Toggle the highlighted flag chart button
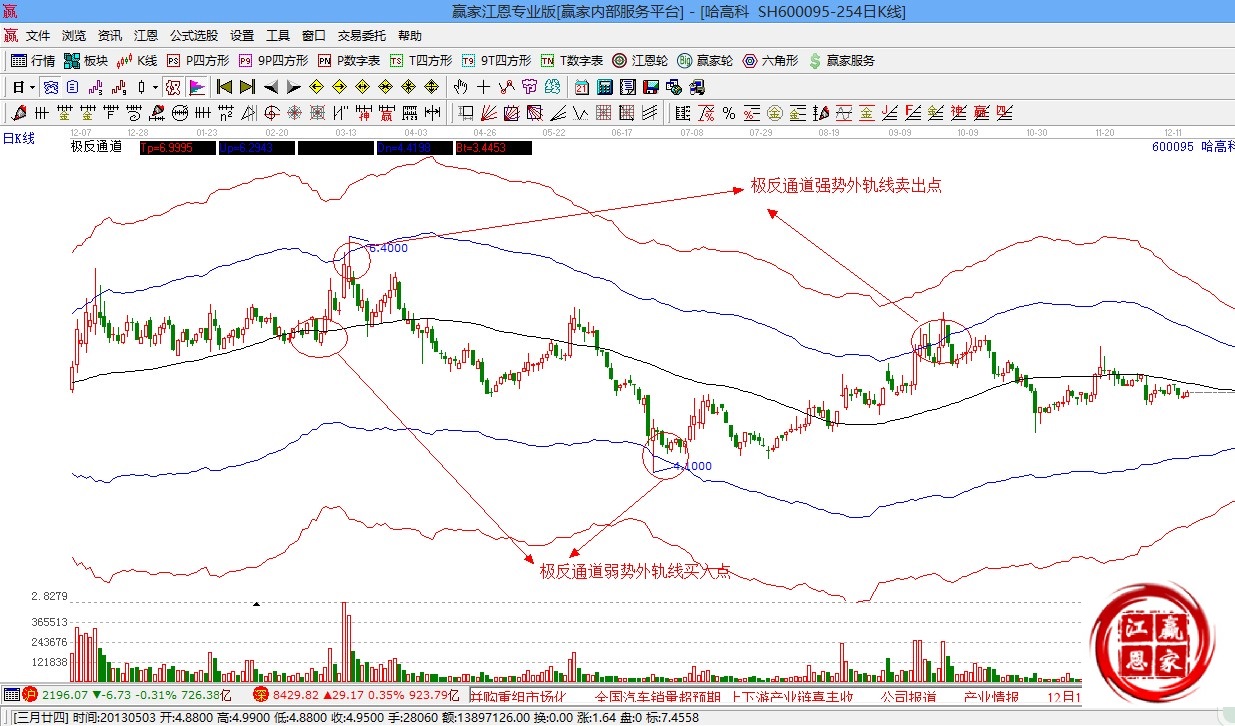 point(196,87)
